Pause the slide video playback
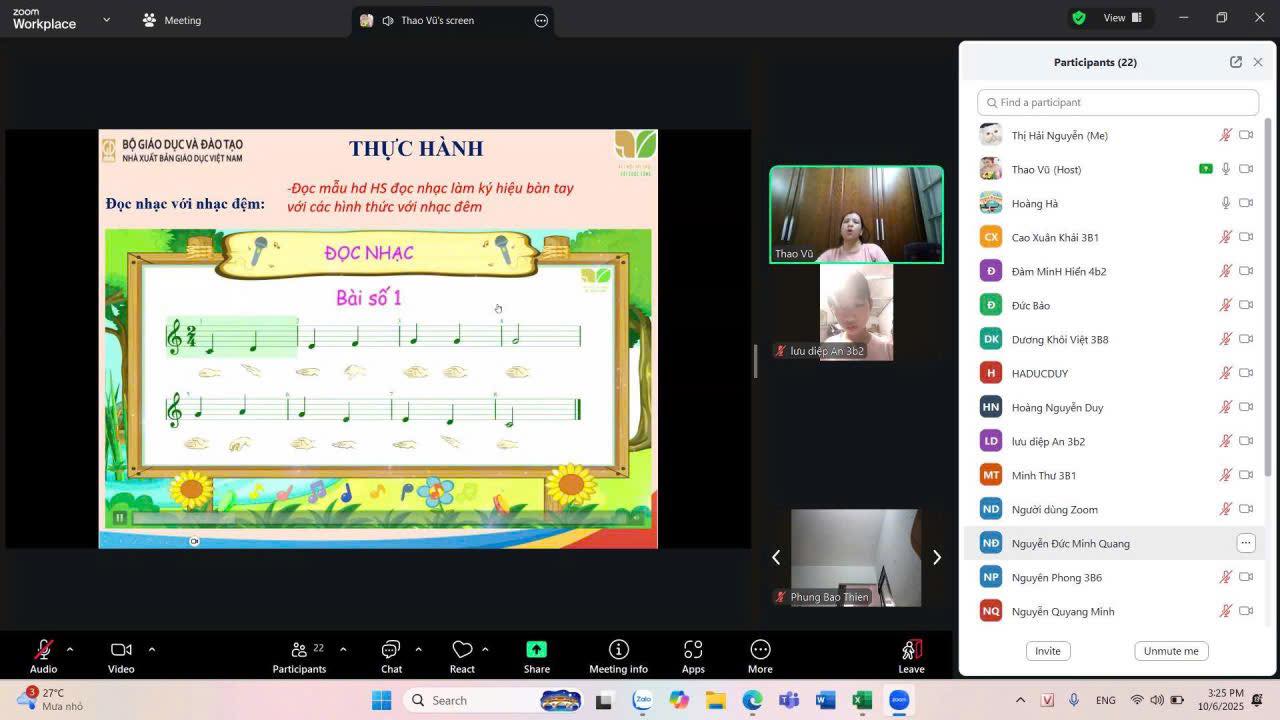Screen dimensions: 1280x720 pyautogui.click(x=120, y=517)
